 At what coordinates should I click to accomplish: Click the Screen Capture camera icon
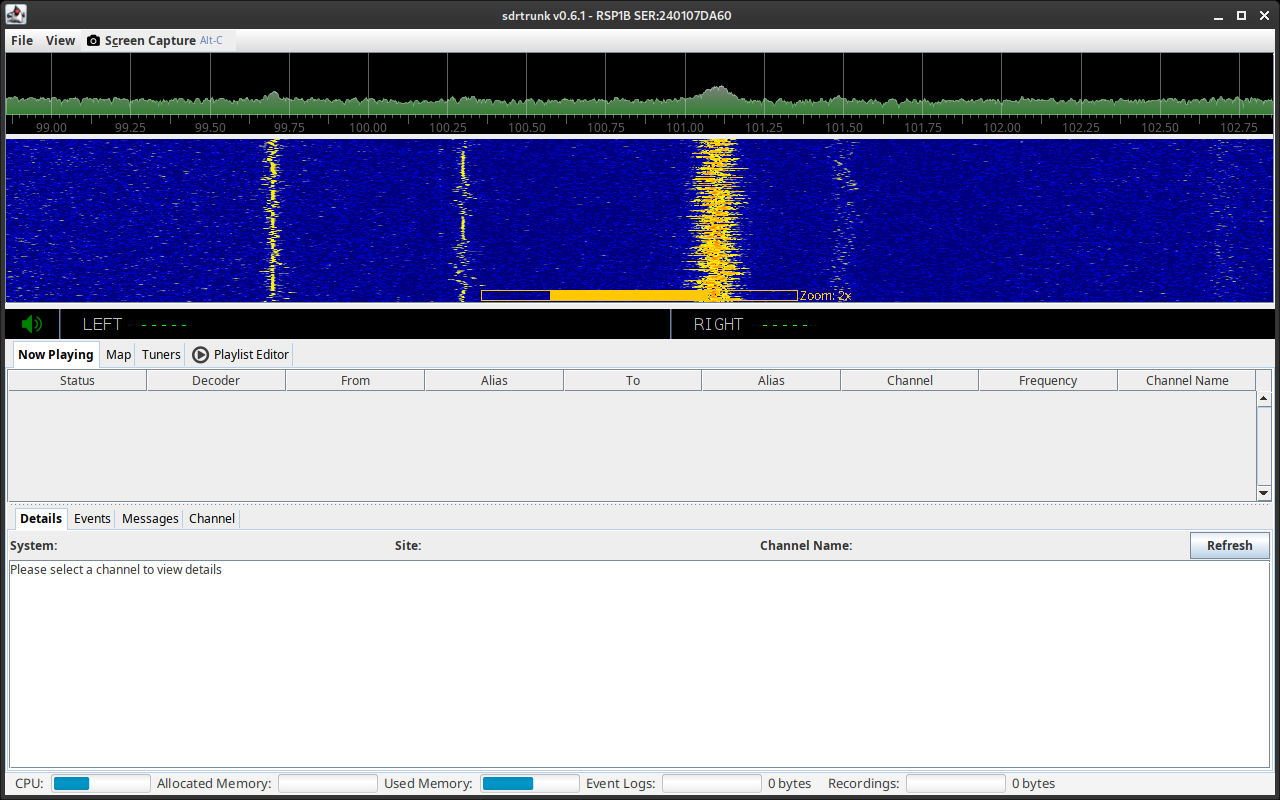[x=93, y=41]
